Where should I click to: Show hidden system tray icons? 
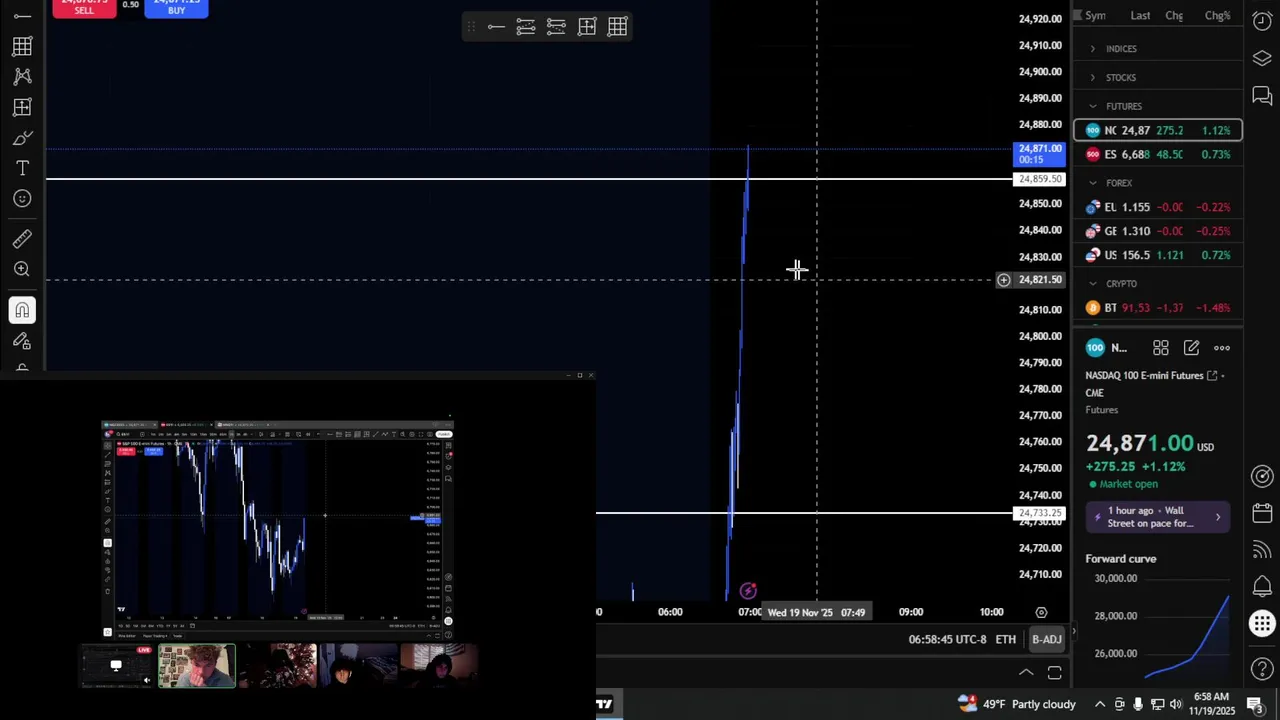tap(1099, 704)
